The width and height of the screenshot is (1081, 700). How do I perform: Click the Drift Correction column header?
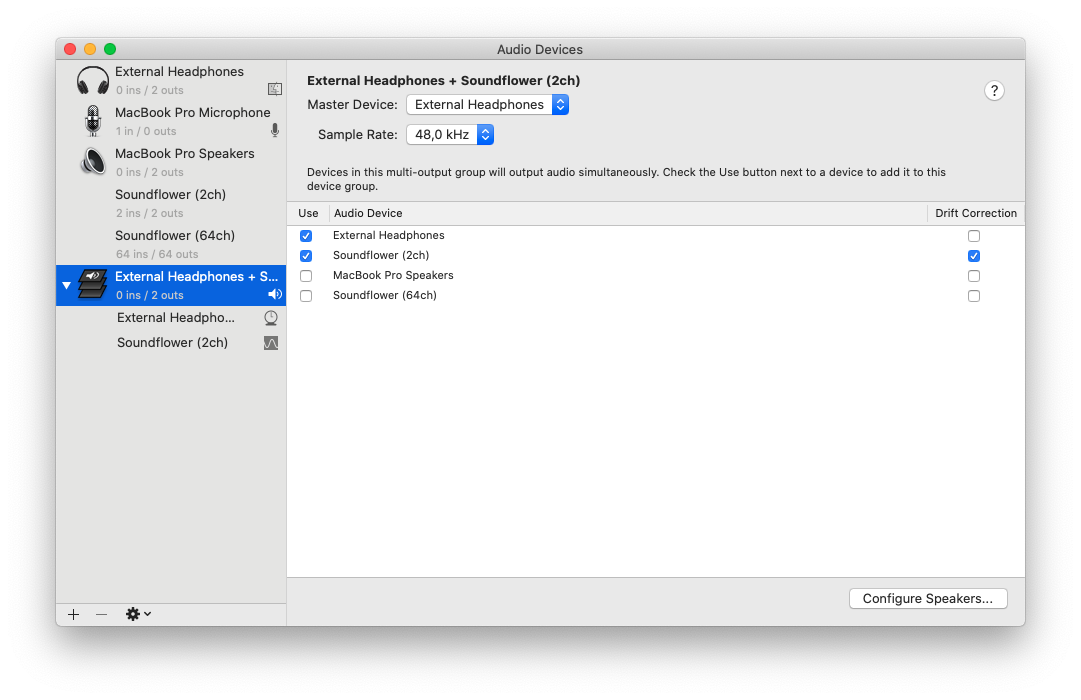(x=975, y=213)
